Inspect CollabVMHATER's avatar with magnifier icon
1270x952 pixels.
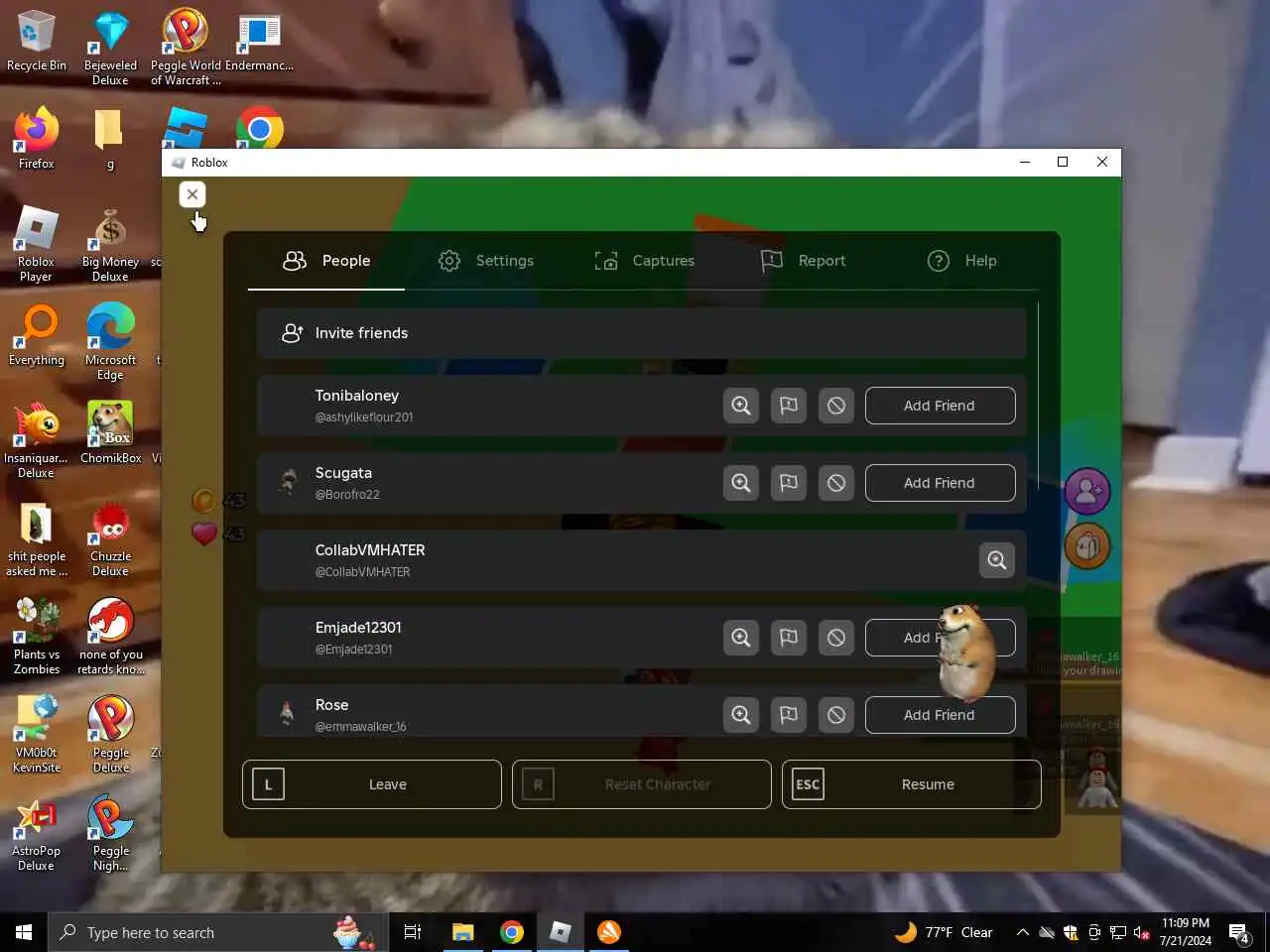[x=997, y=560]
